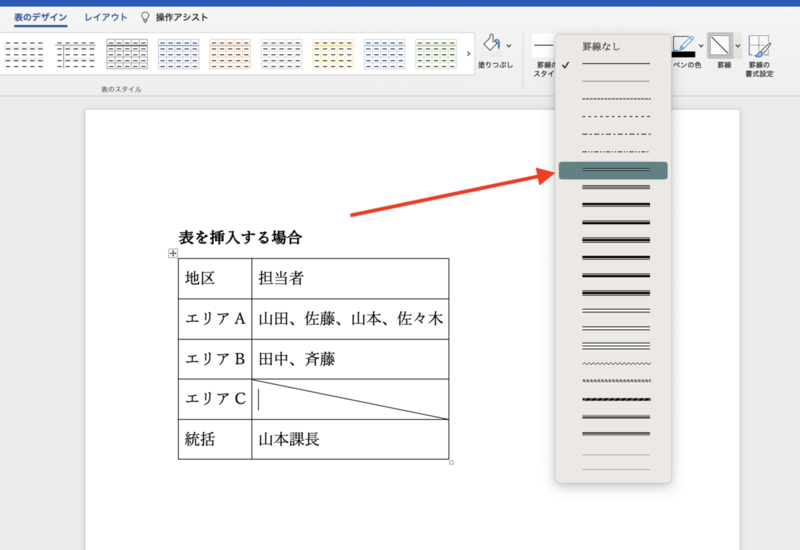
Task: Click the 罫線 diagonal border icon
Action: pos(720,45)
